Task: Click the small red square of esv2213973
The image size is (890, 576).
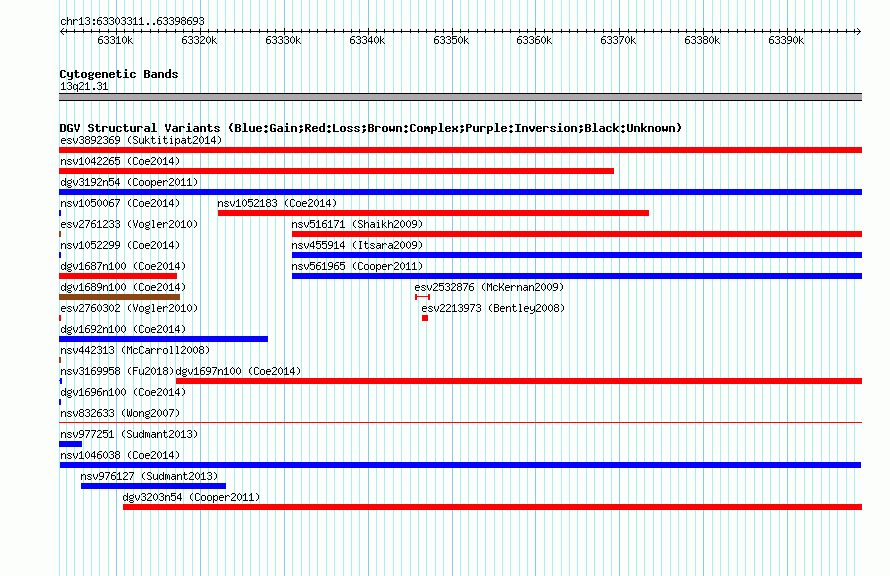Action: point(425,318)
